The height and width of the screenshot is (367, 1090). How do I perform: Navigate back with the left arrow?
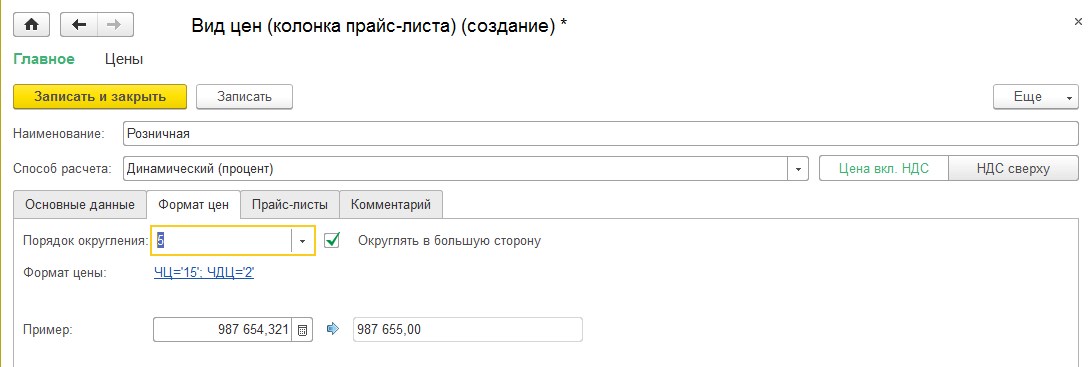(x=79, y=24)
